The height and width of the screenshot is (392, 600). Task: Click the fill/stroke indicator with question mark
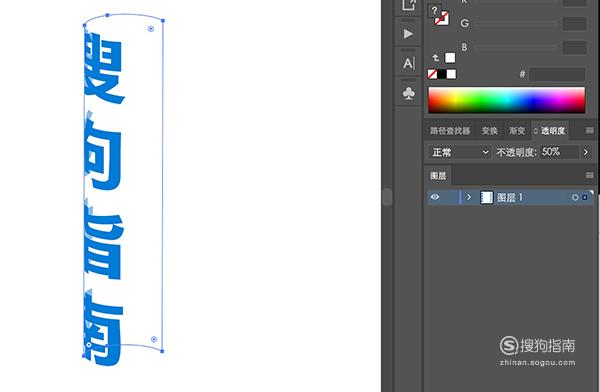point(438,15)
